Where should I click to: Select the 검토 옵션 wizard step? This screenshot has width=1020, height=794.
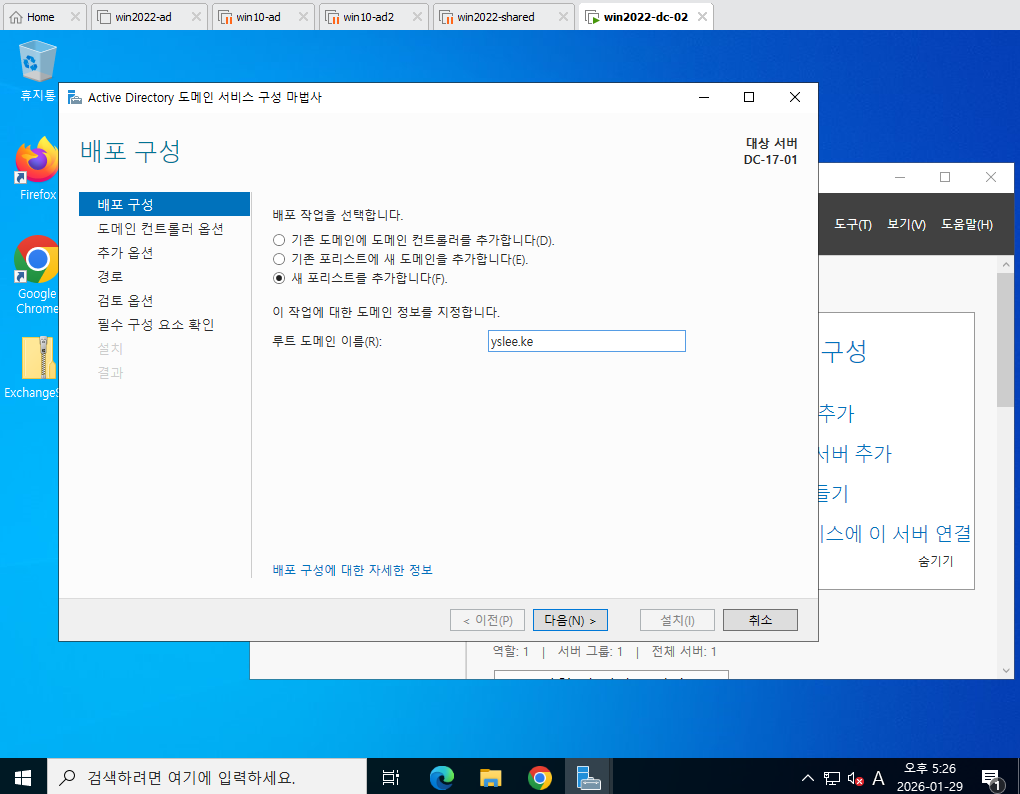(125, 300)
